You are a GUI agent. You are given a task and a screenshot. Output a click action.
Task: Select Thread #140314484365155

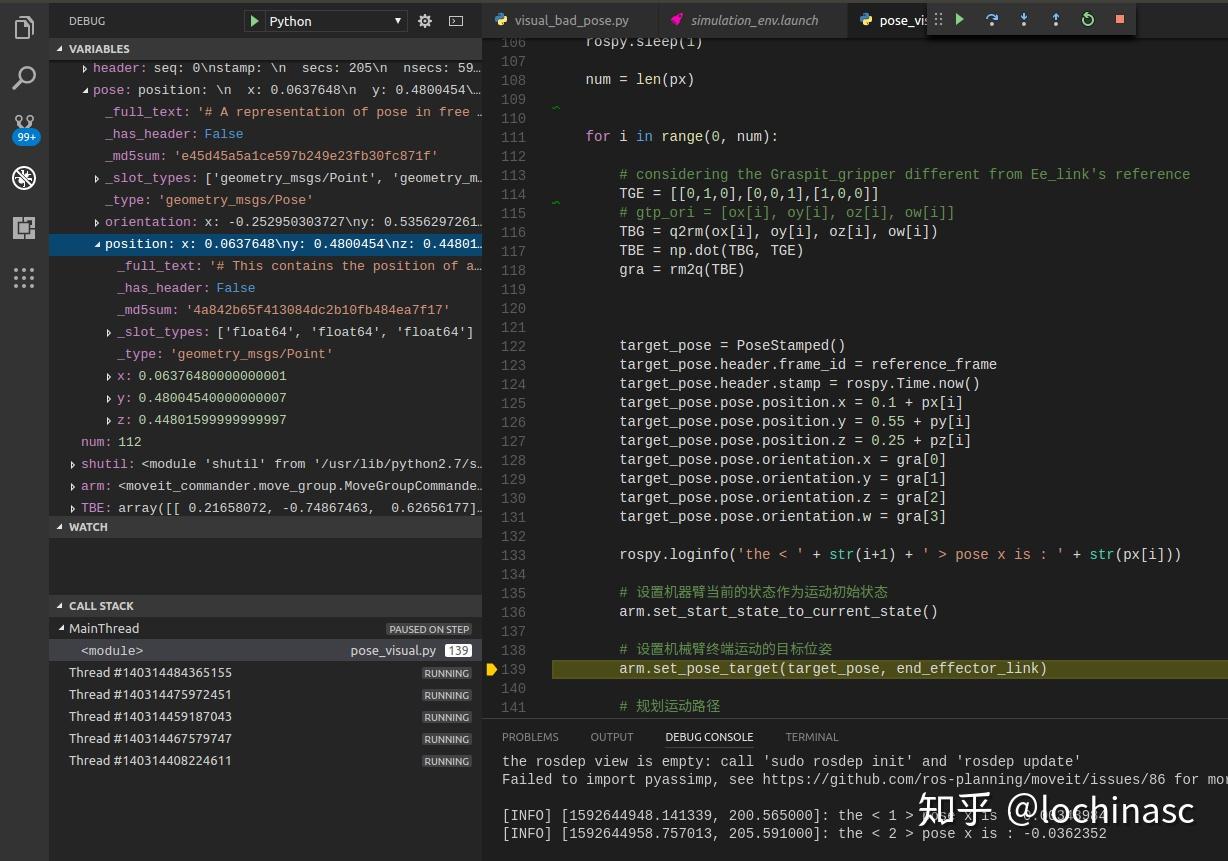(265, 672)
